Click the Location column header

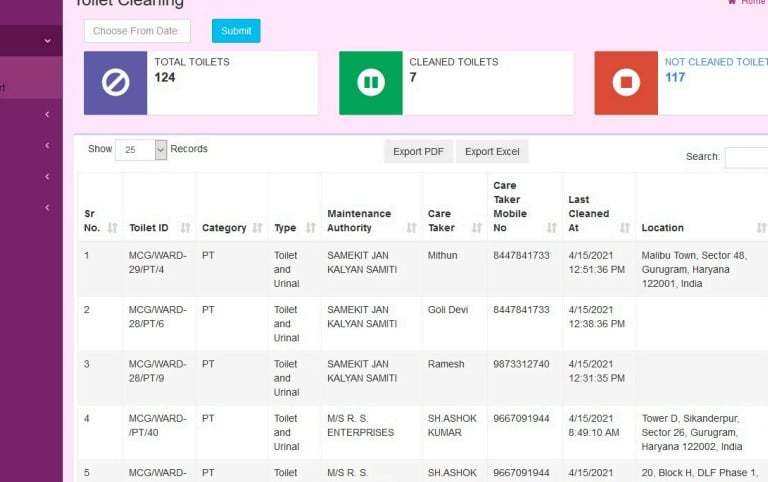(662, 228)
